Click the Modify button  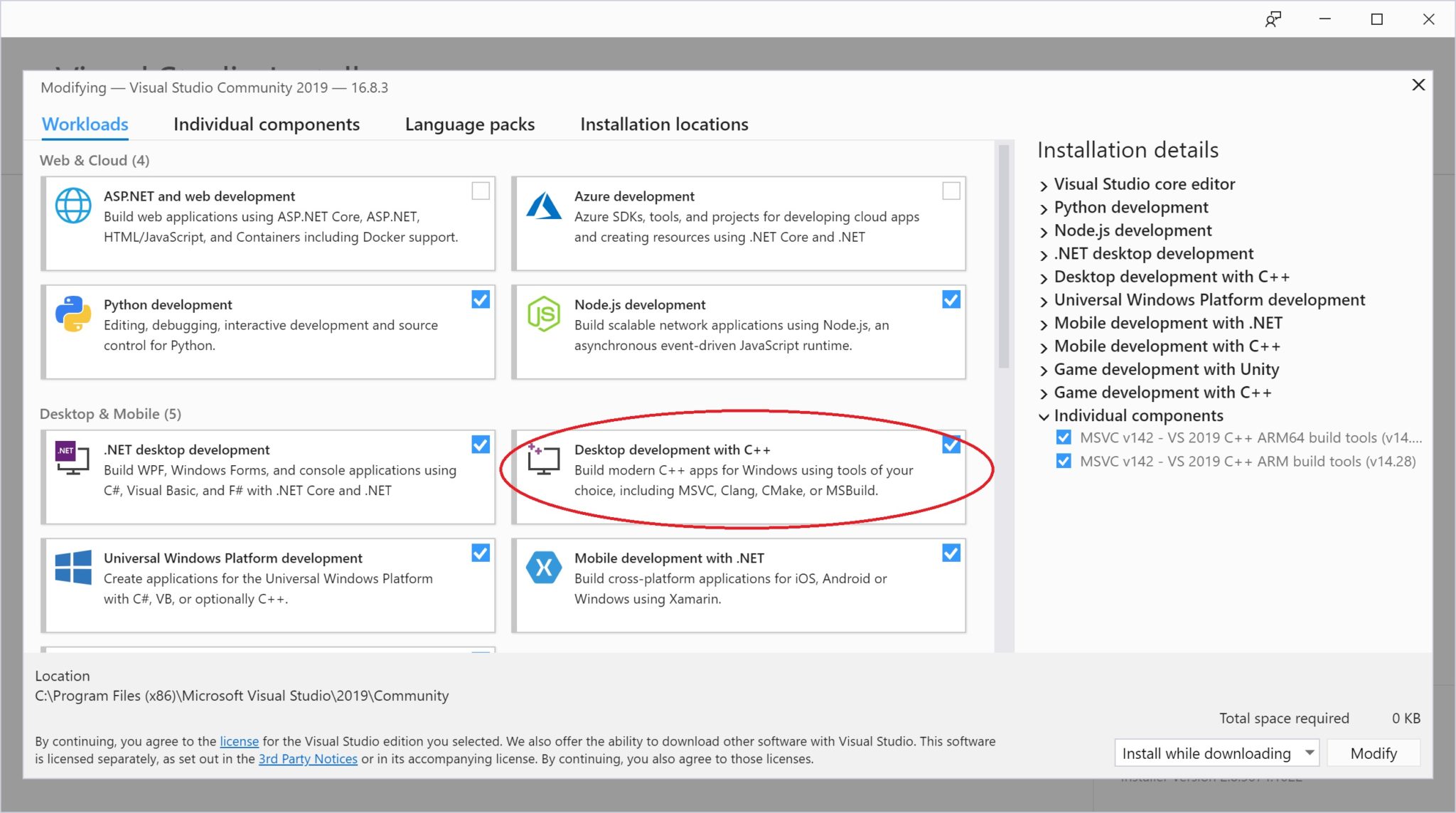tap(1374, 753)
